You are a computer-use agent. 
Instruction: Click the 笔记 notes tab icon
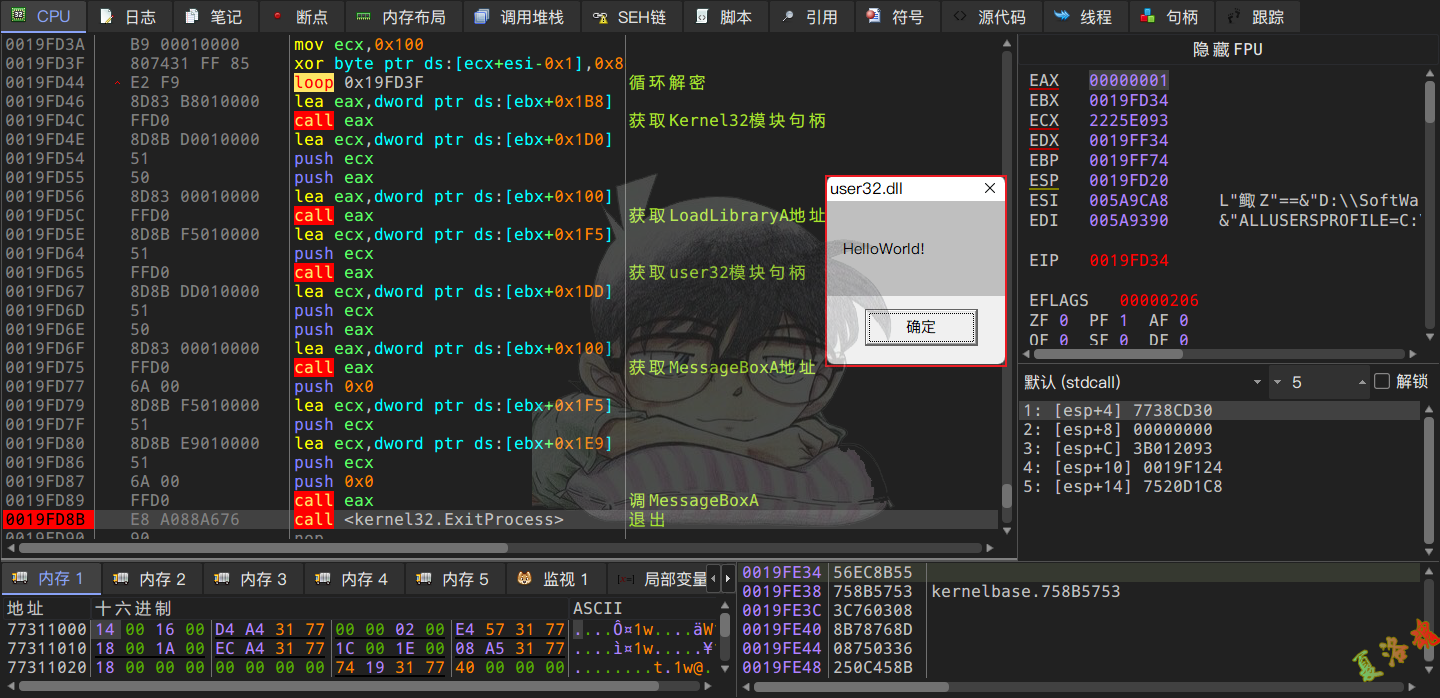192,17
